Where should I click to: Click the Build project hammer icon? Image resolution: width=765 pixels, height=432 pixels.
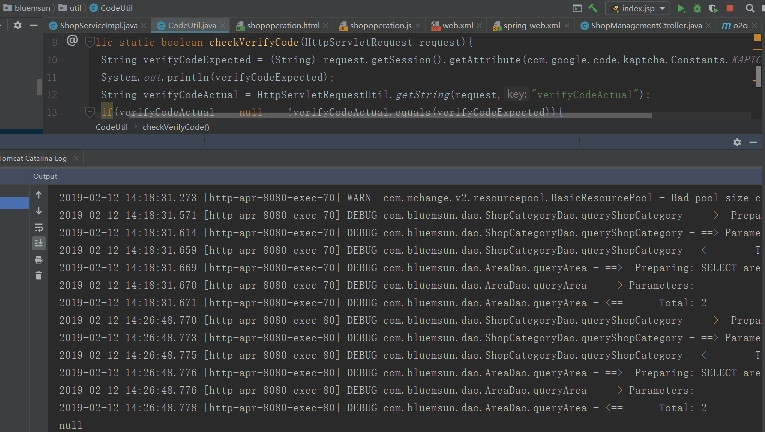(593, 8)
